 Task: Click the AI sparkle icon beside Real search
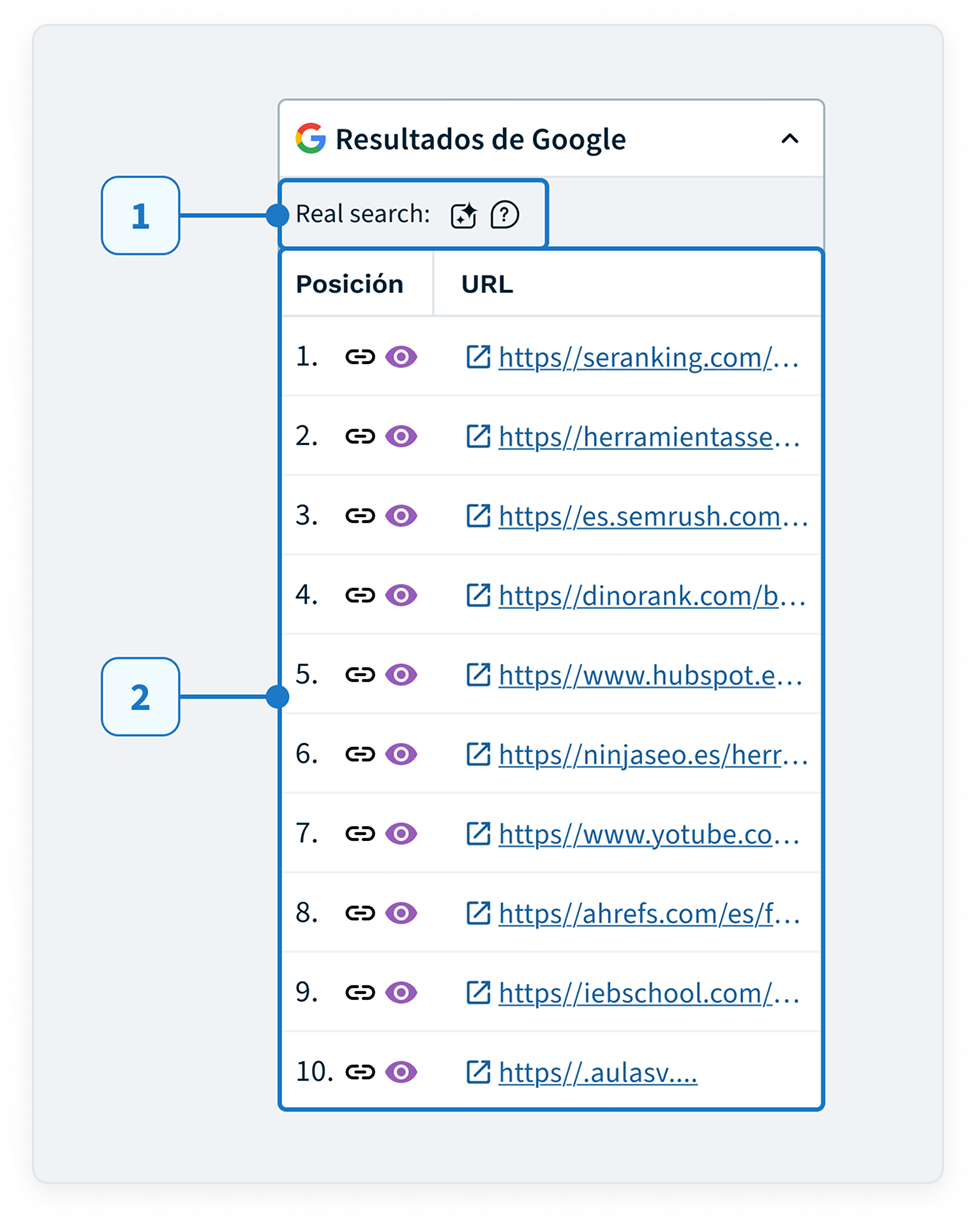463,215
